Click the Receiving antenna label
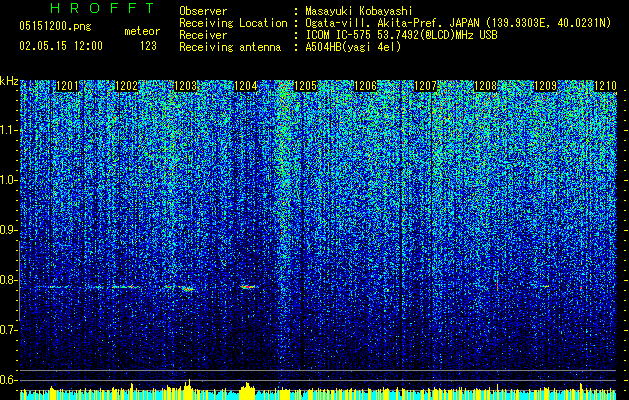The image size is (629, 400). click(230, 47)
